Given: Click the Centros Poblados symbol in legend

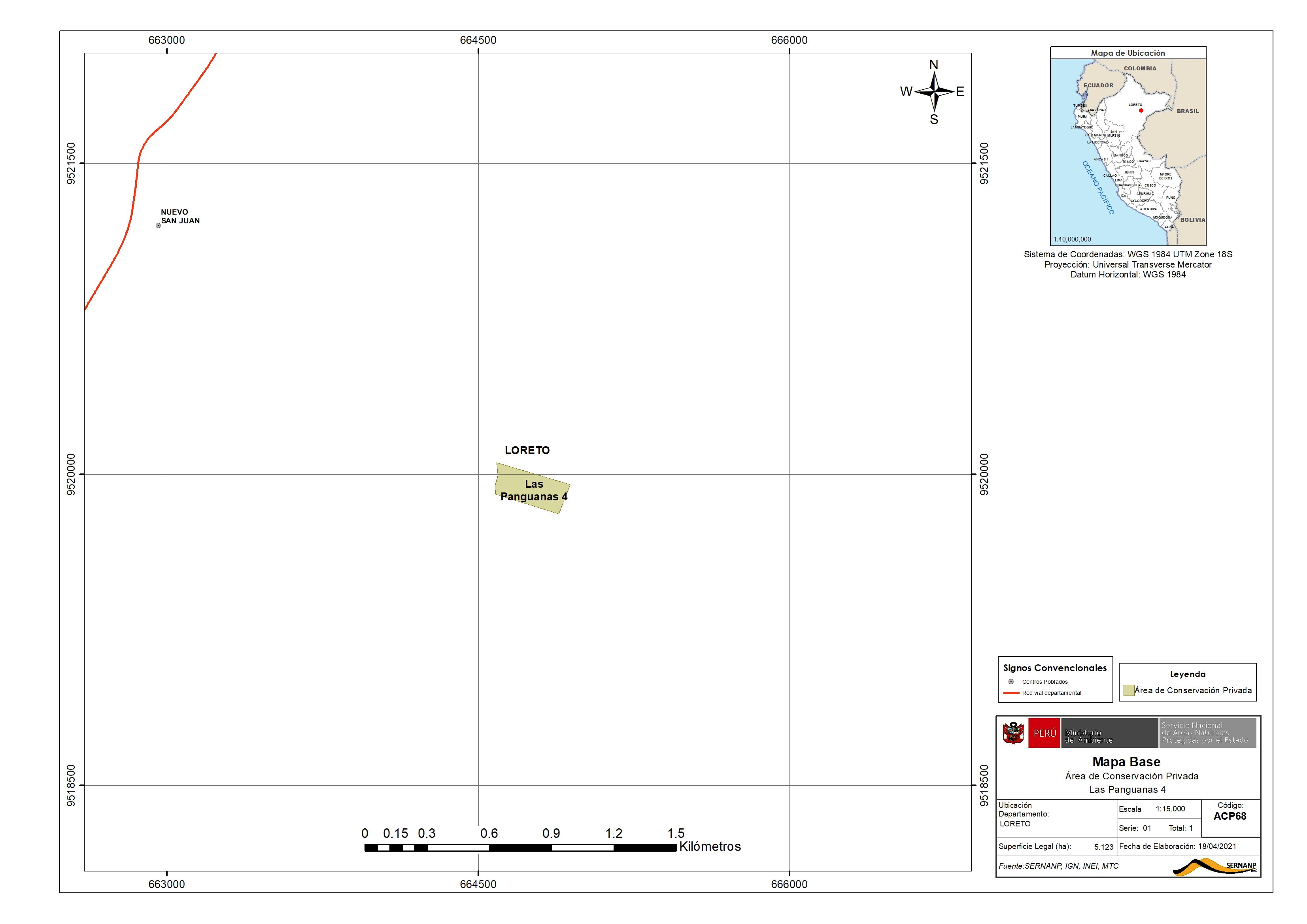Looking at the screenshot, I should coord(1011,682).
